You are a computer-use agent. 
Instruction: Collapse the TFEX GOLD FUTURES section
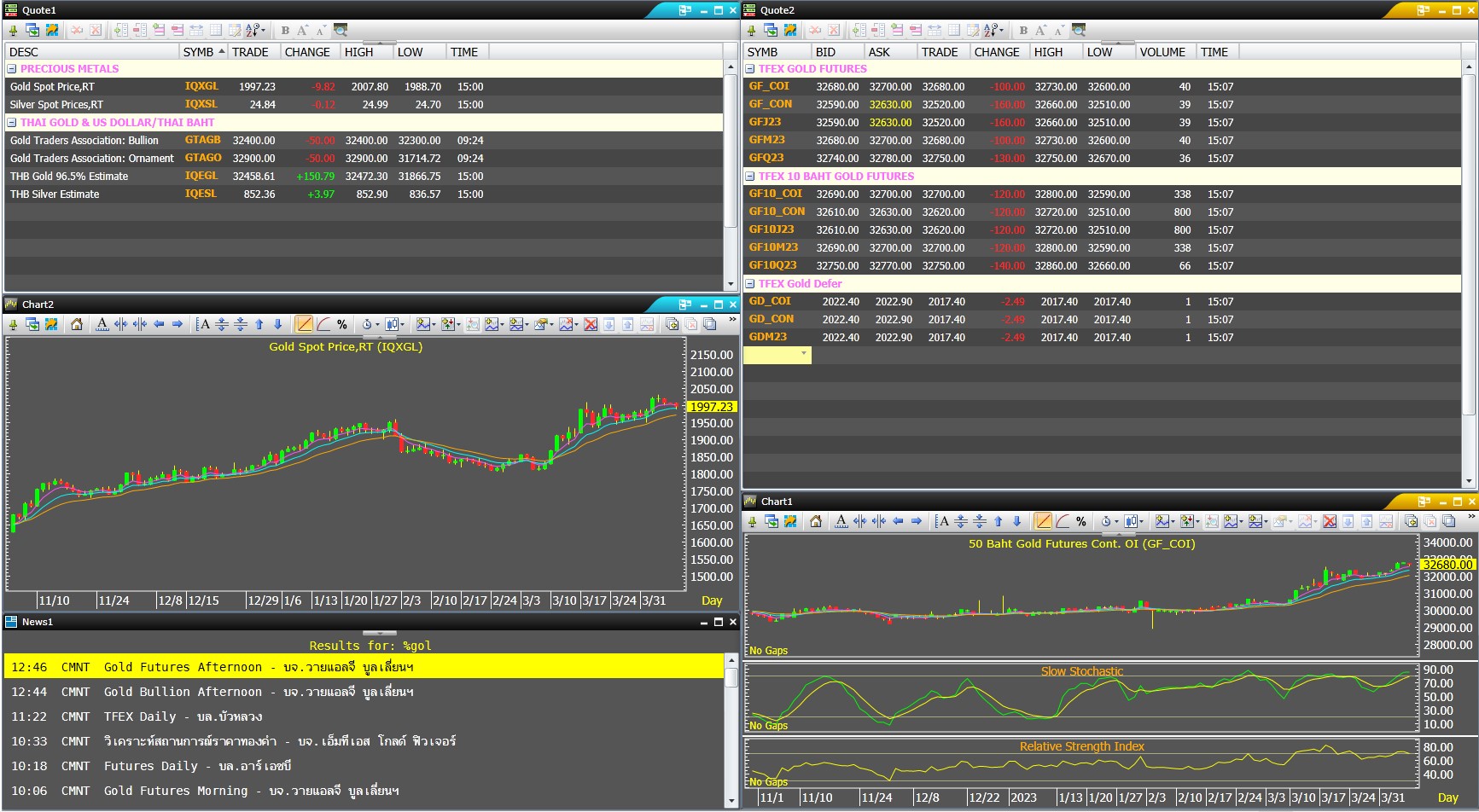tap(749, 69)
